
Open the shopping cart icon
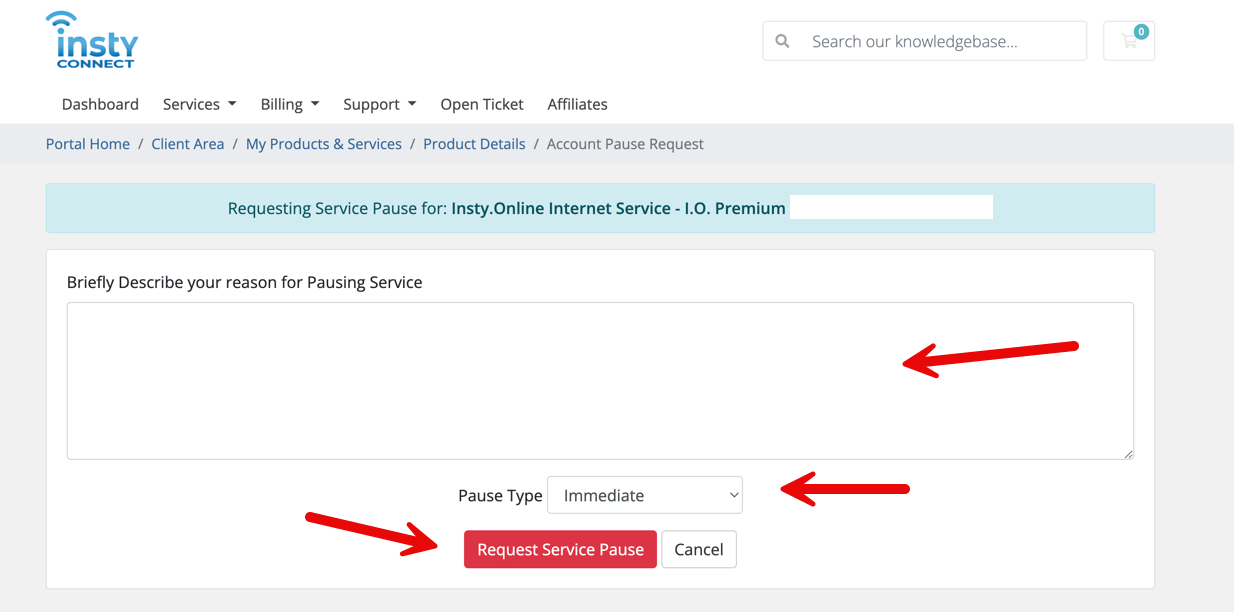[1129, 41]
